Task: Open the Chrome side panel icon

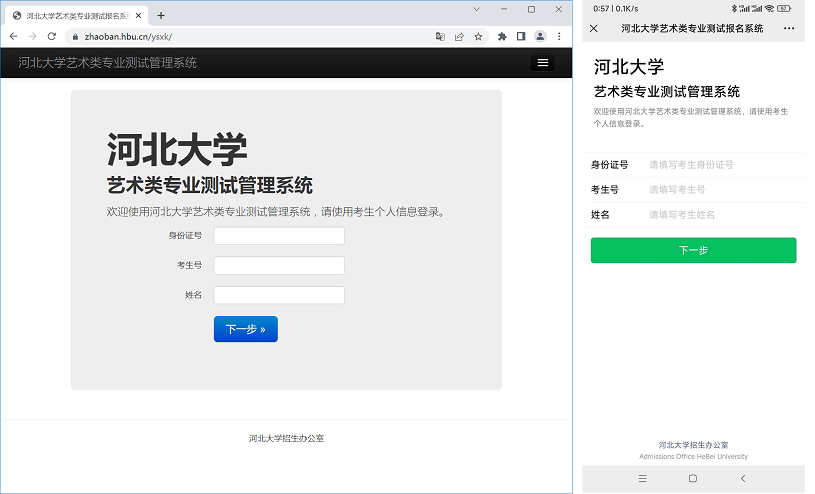Action: (x=521, y=36)
